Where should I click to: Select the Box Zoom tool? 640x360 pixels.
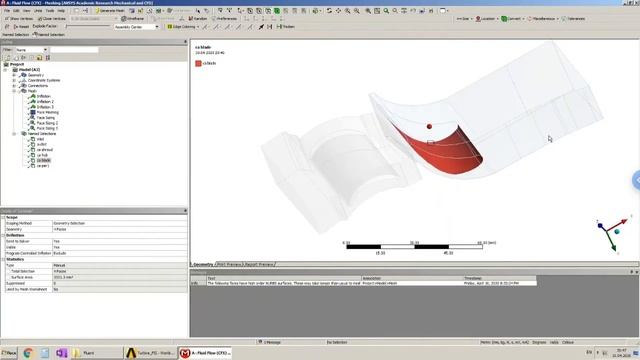click(x=357, y=11)
